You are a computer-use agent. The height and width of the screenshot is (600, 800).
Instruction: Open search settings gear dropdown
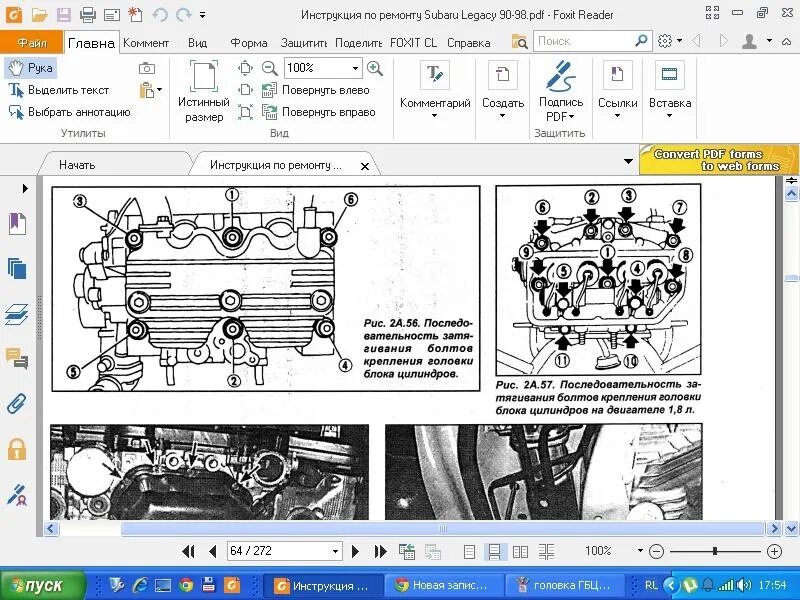pyautogui.click(x=669, y=41)
